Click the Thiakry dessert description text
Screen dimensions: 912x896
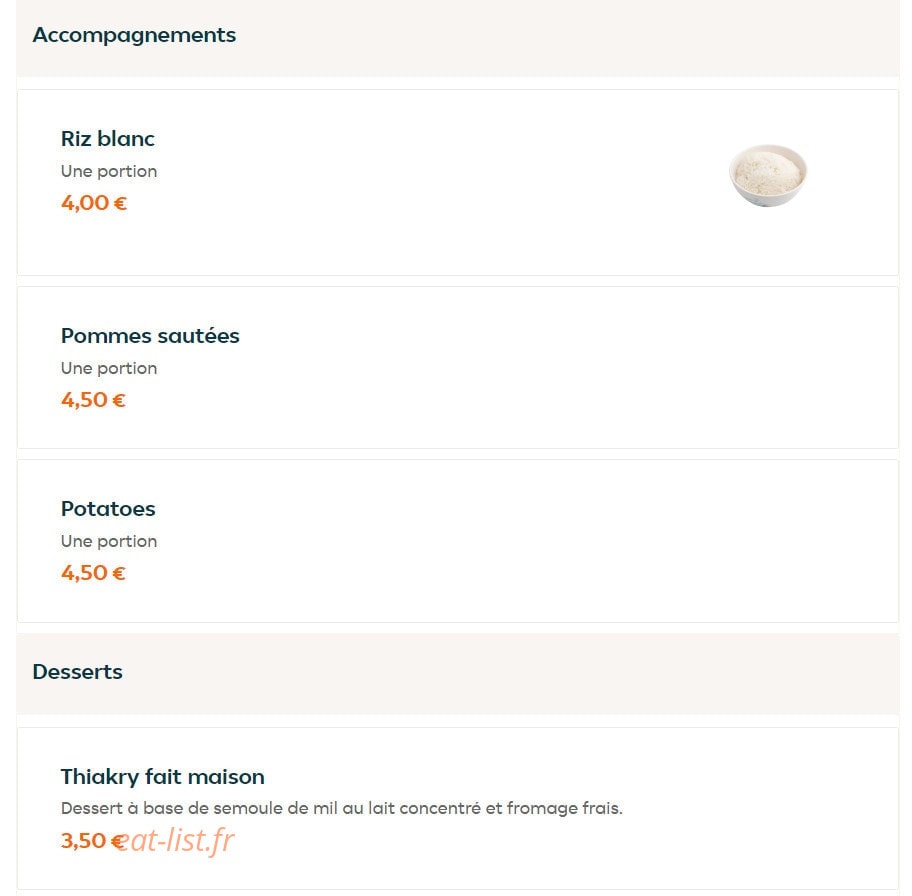tap(341, 808)
